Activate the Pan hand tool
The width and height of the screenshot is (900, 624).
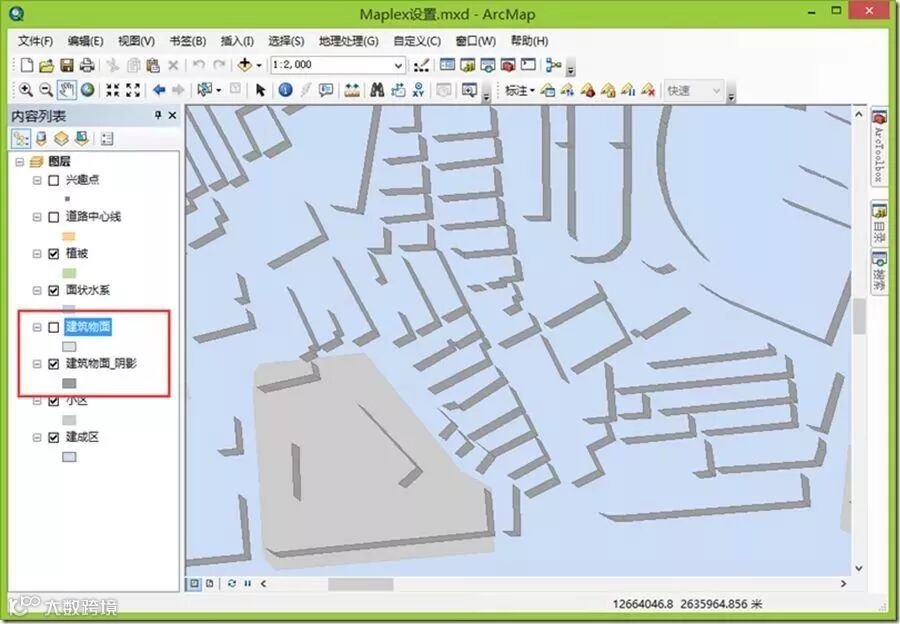click(67, 90)
